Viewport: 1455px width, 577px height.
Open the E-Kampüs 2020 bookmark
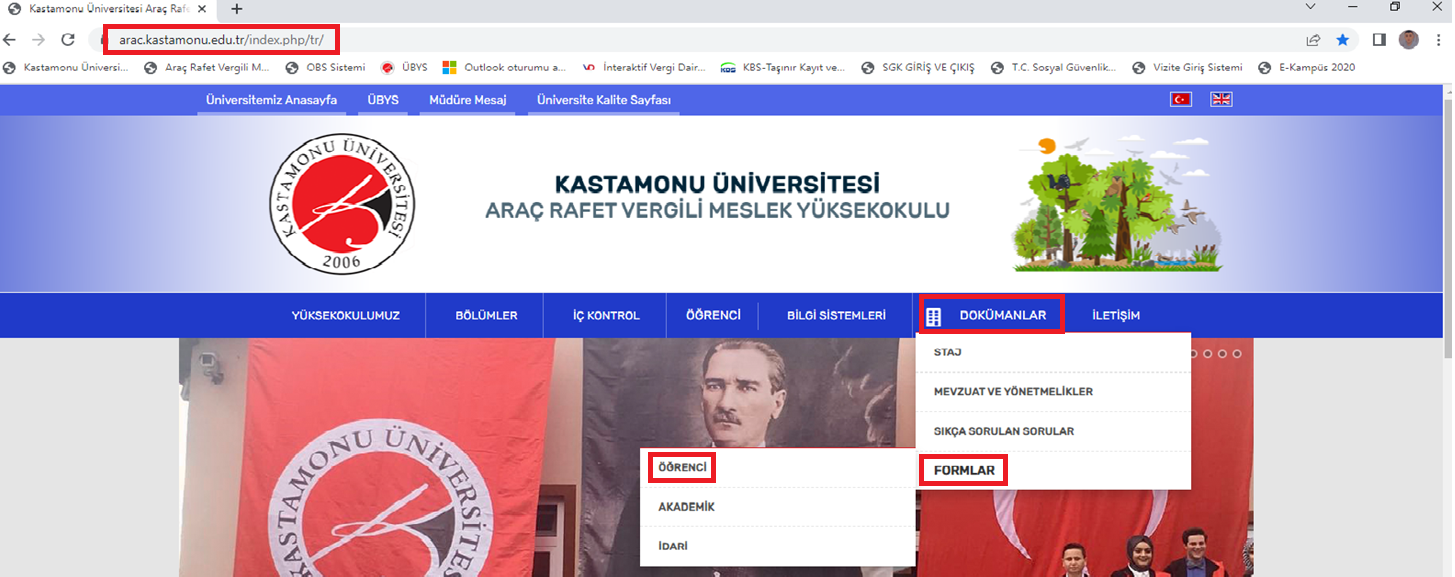(x=1307, y=68)
